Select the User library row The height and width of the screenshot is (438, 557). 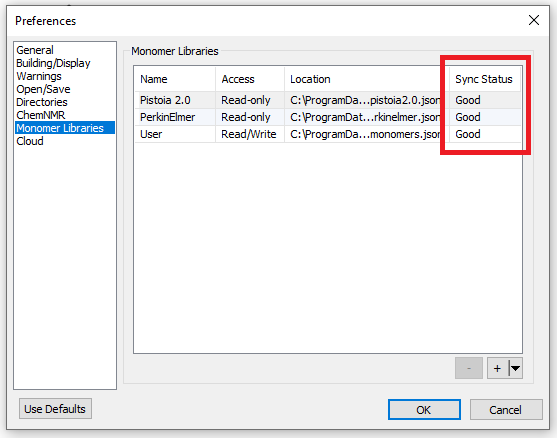[x=328, y=134]
